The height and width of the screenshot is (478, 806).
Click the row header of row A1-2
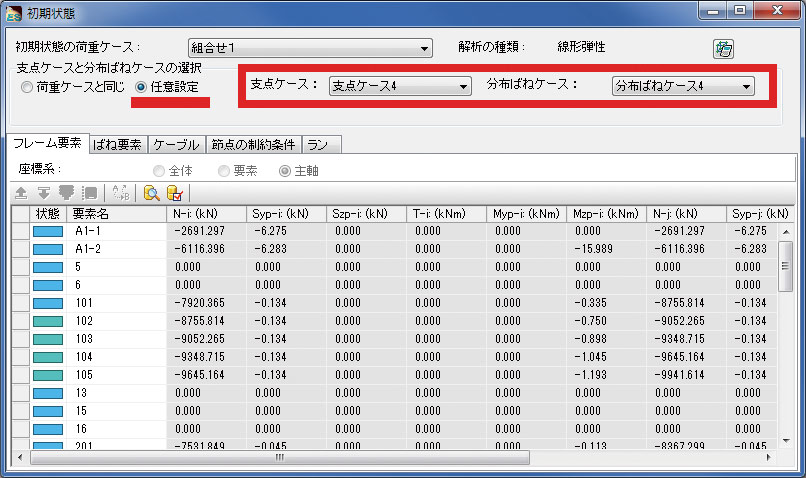[x=21, y=249]
